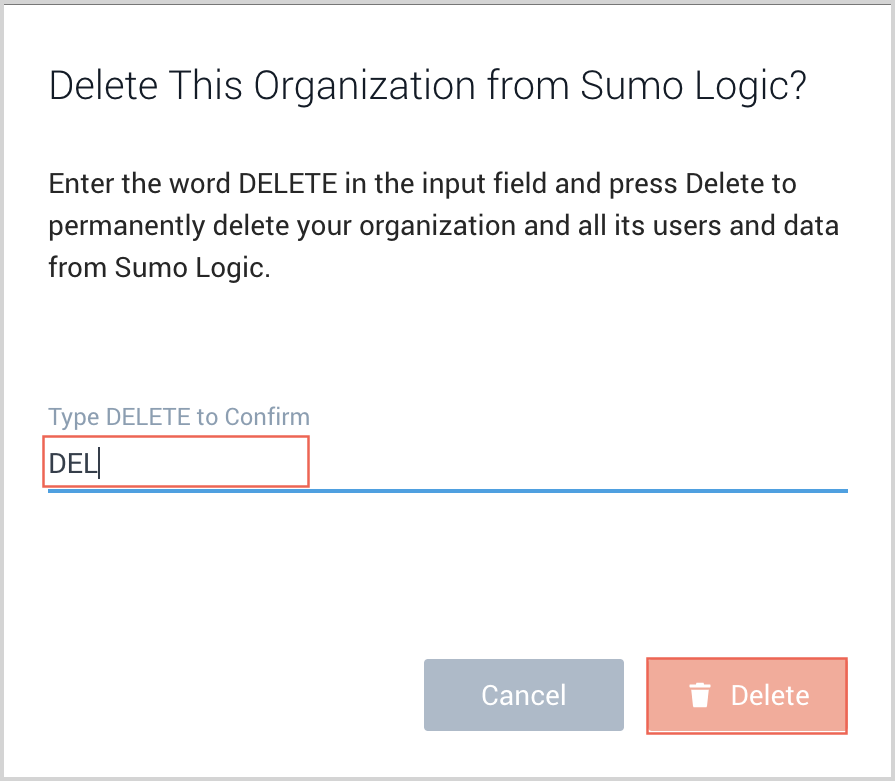
Task: Click the Type DELETE to Confirm label
Action: coord(178,417)
